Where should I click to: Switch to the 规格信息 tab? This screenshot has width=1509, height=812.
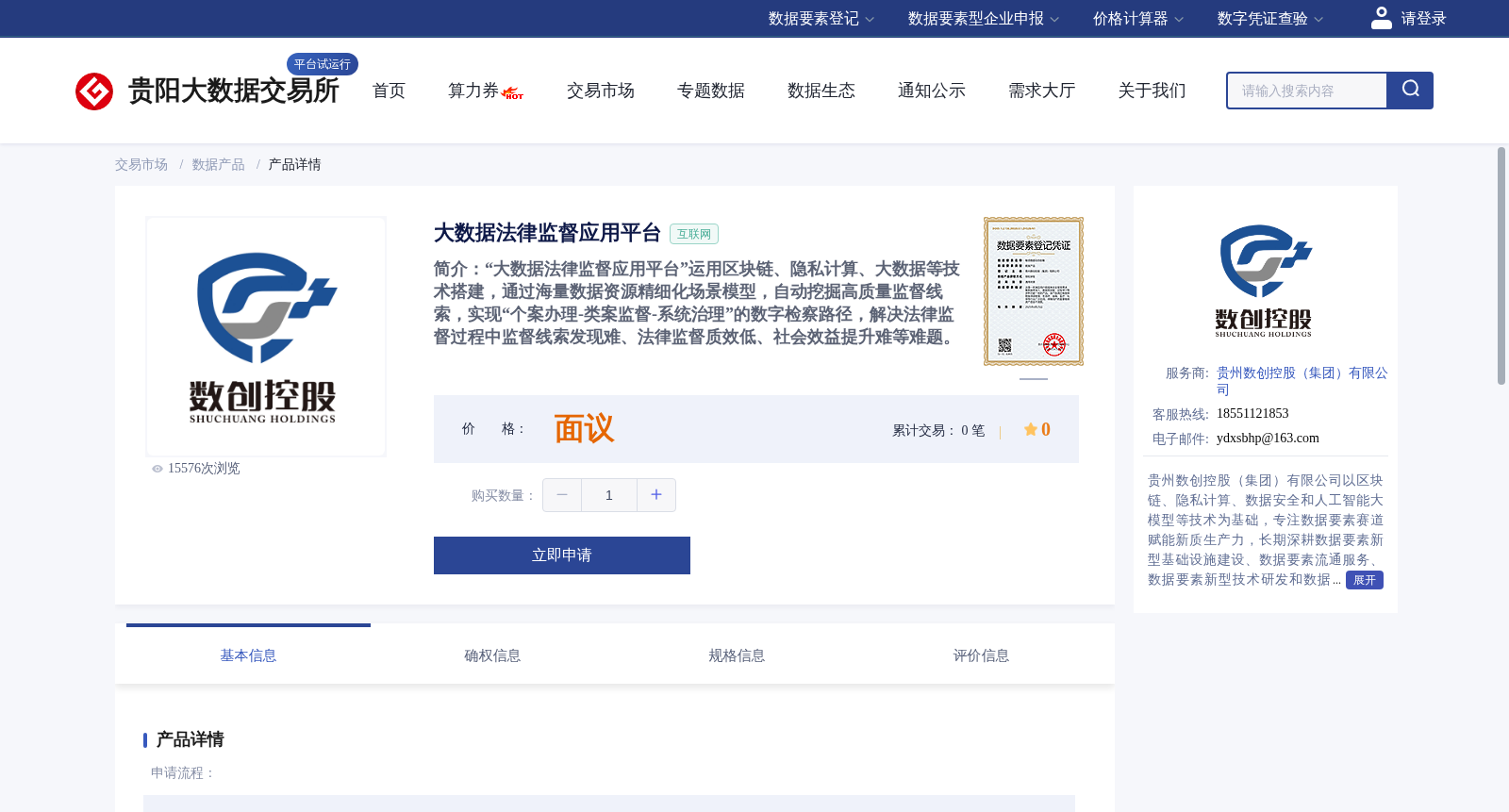737,655
